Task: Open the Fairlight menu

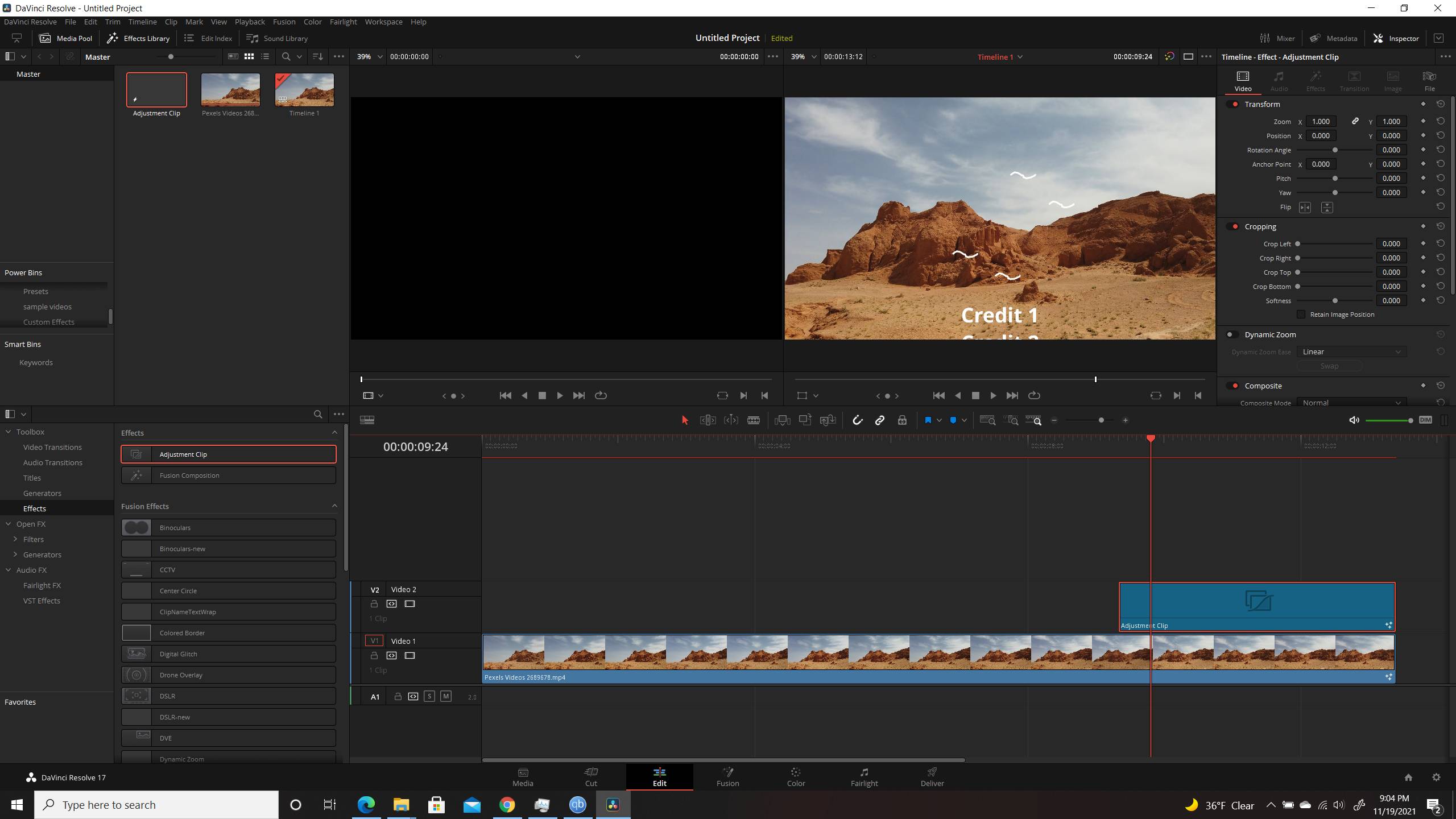Action: (x=343, y=22)
